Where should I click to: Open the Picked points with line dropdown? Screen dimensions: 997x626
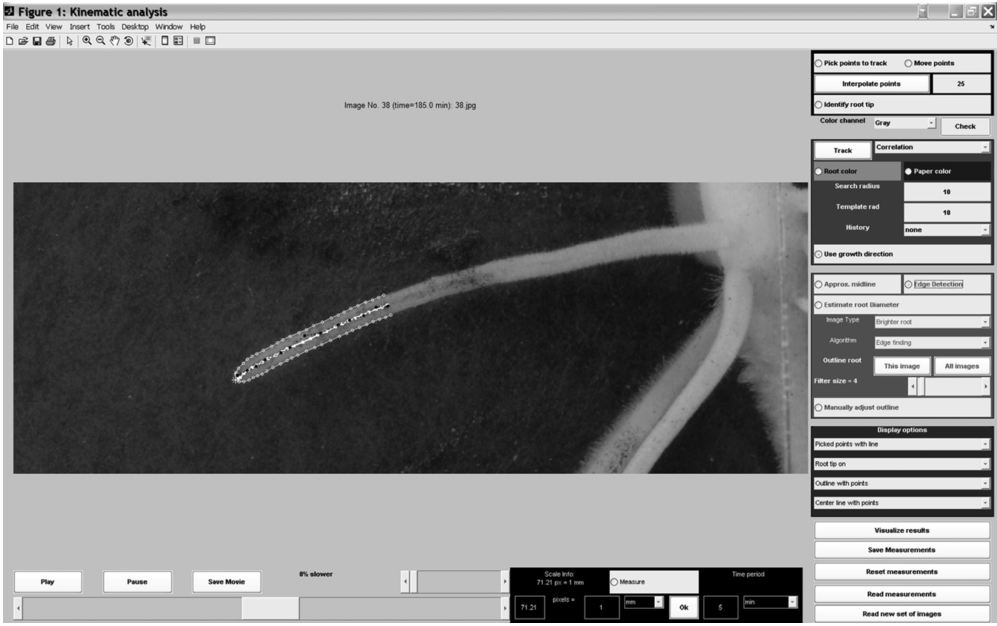coord(901,444)
